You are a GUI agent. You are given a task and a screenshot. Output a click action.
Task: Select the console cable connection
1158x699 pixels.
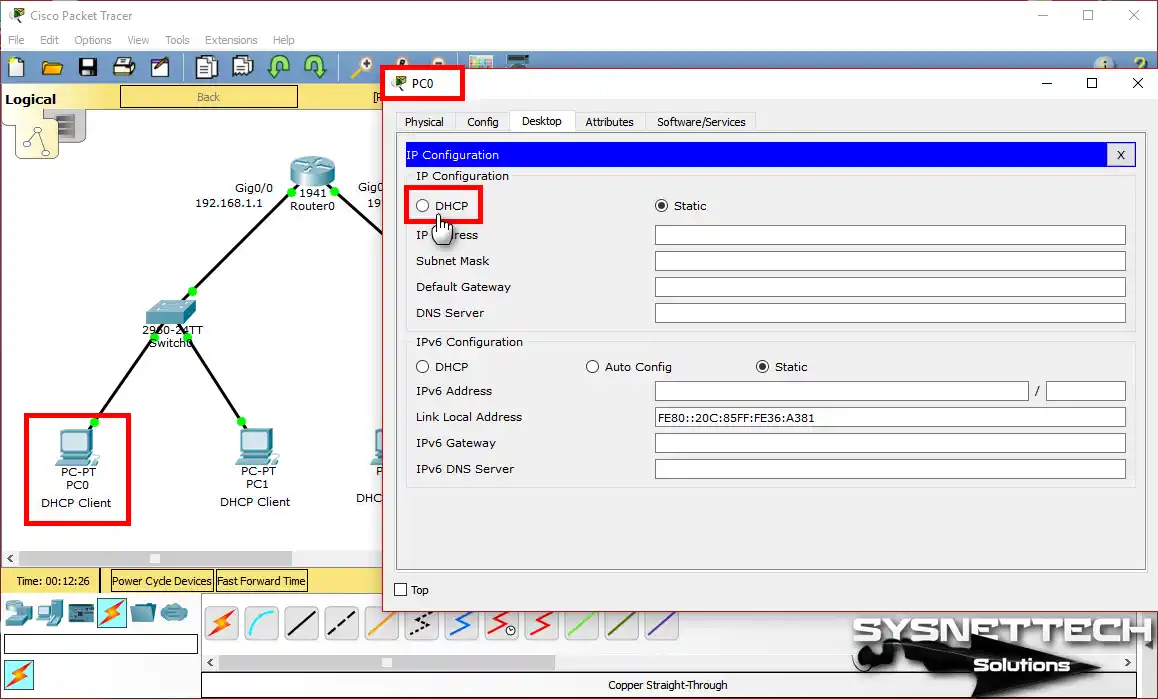pos(261,622)
